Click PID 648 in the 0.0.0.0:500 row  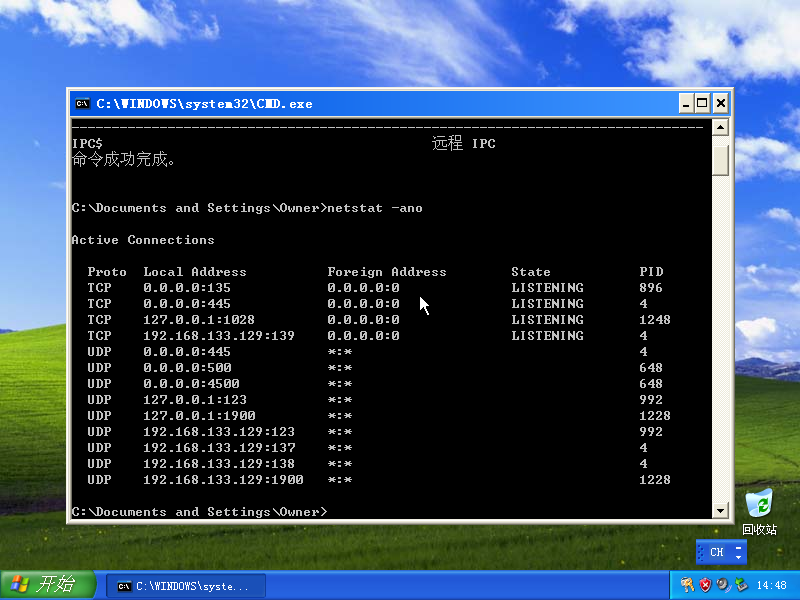click(651, 368)
